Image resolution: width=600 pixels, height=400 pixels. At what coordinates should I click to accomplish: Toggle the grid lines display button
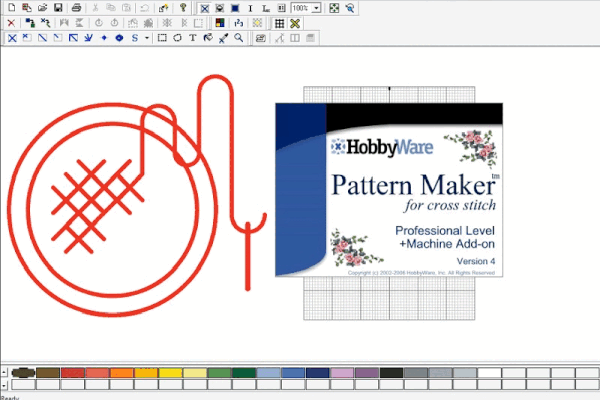pyautogui.click(x=279, y=23)
